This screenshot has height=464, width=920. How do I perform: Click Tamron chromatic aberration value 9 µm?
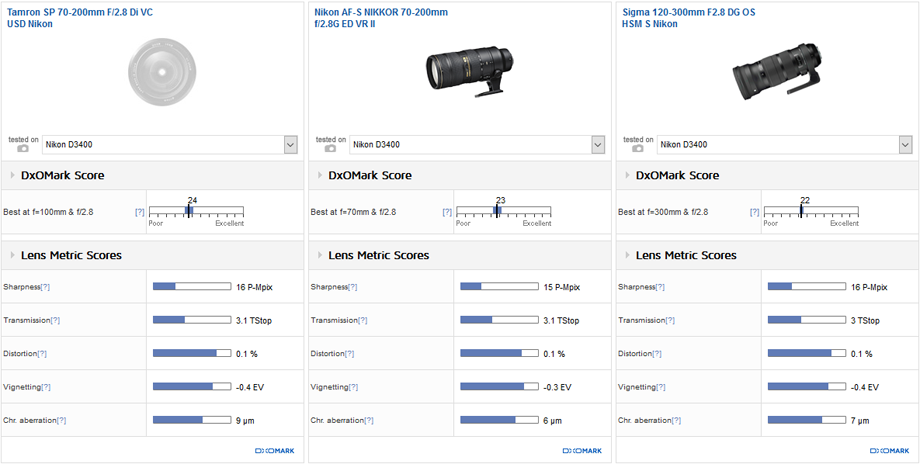245,421
